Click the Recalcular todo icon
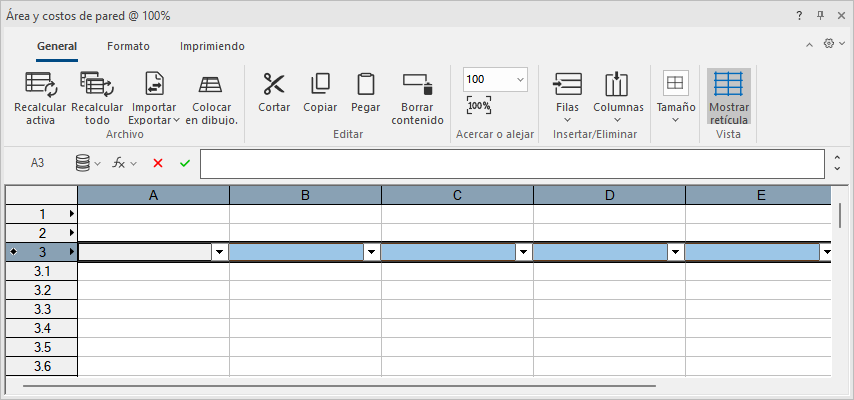The image size is (854, 400). point(97,85)
